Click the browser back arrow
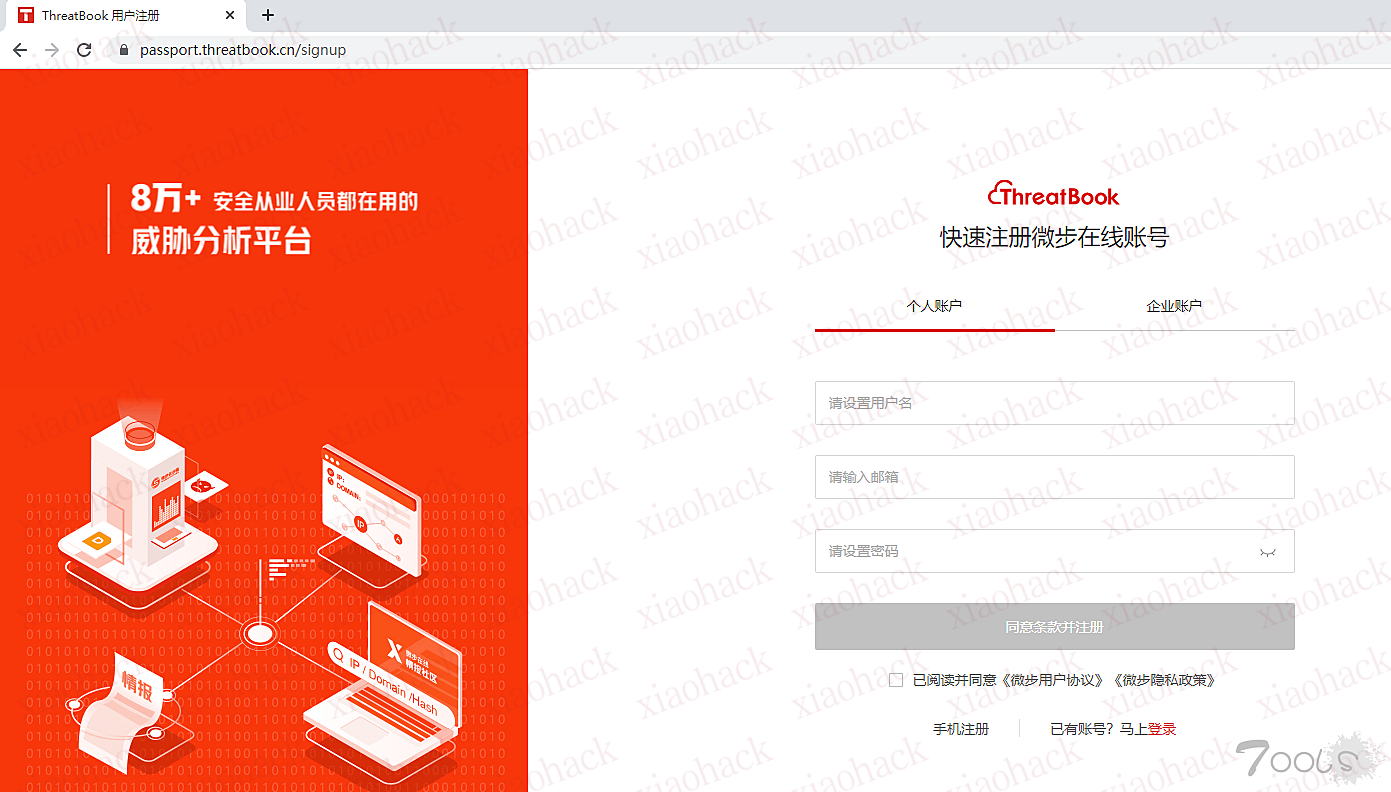1391x792 pixels. (20, 50)
